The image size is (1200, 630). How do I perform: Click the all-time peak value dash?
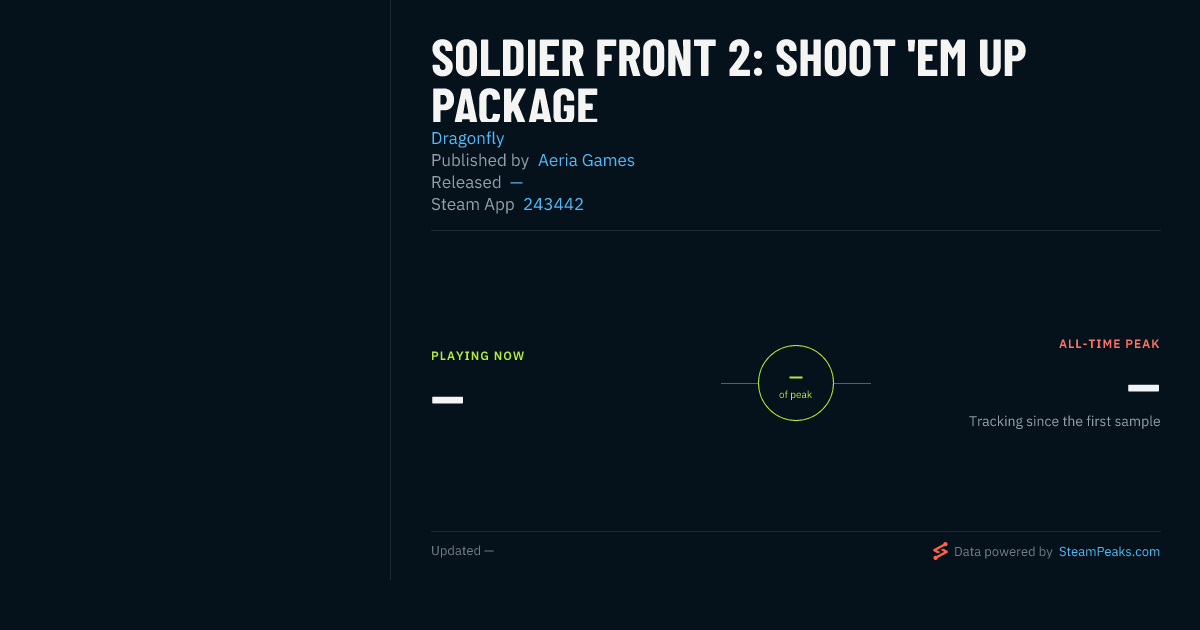pos(1144,388)
